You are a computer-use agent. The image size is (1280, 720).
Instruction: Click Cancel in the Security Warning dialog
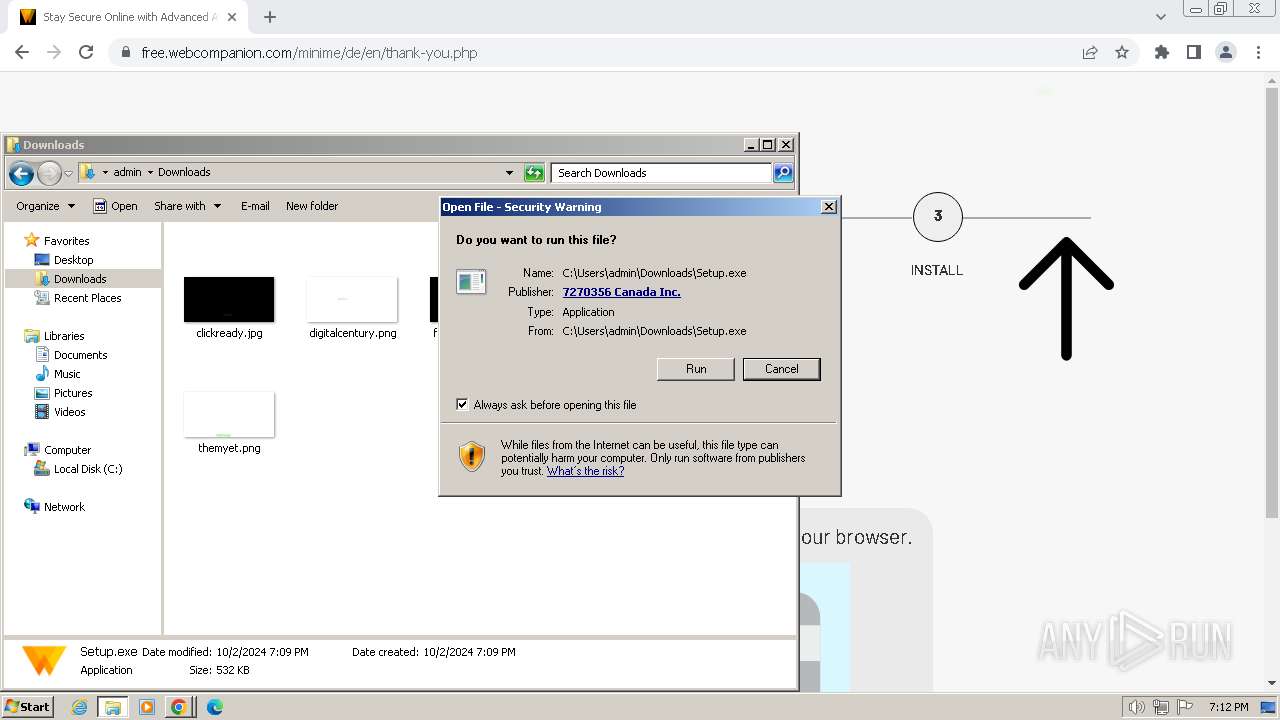782,369
